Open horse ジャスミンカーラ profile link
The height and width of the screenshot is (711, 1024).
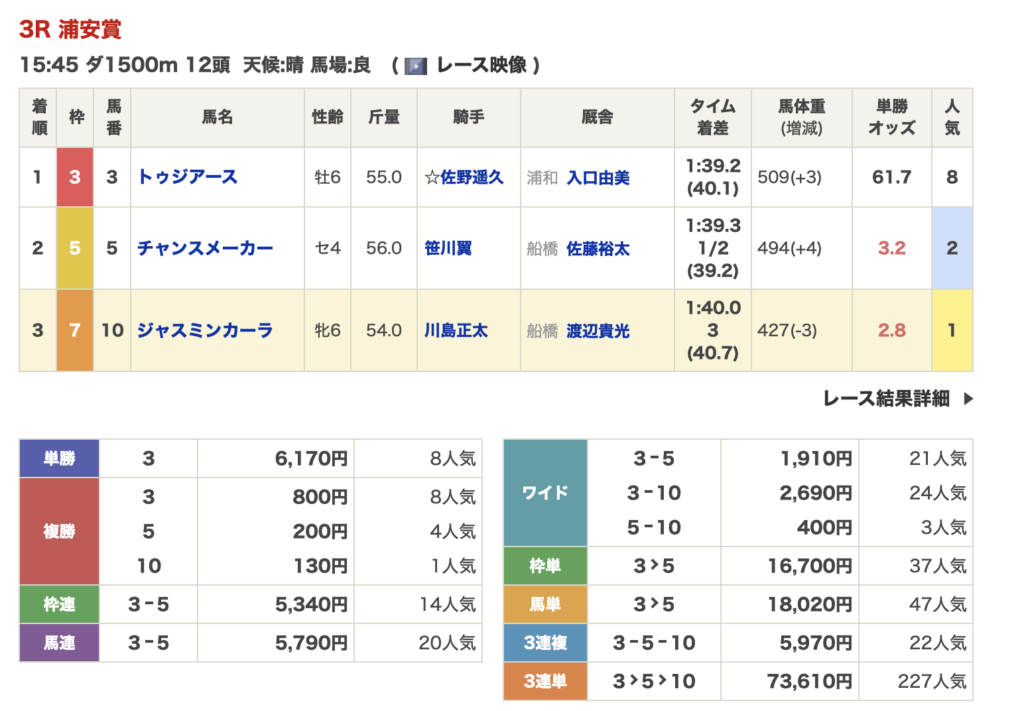pos(204,330)
